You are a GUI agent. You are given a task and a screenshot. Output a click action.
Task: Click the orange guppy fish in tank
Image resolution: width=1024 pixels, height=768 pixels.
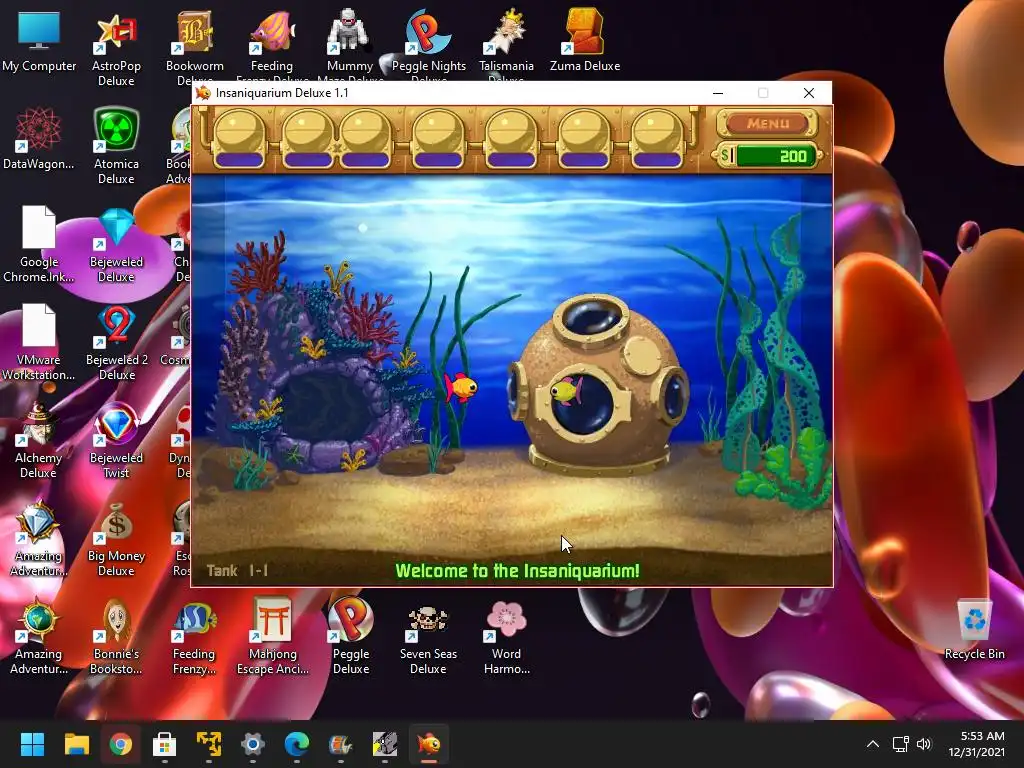tap(460, 387)
